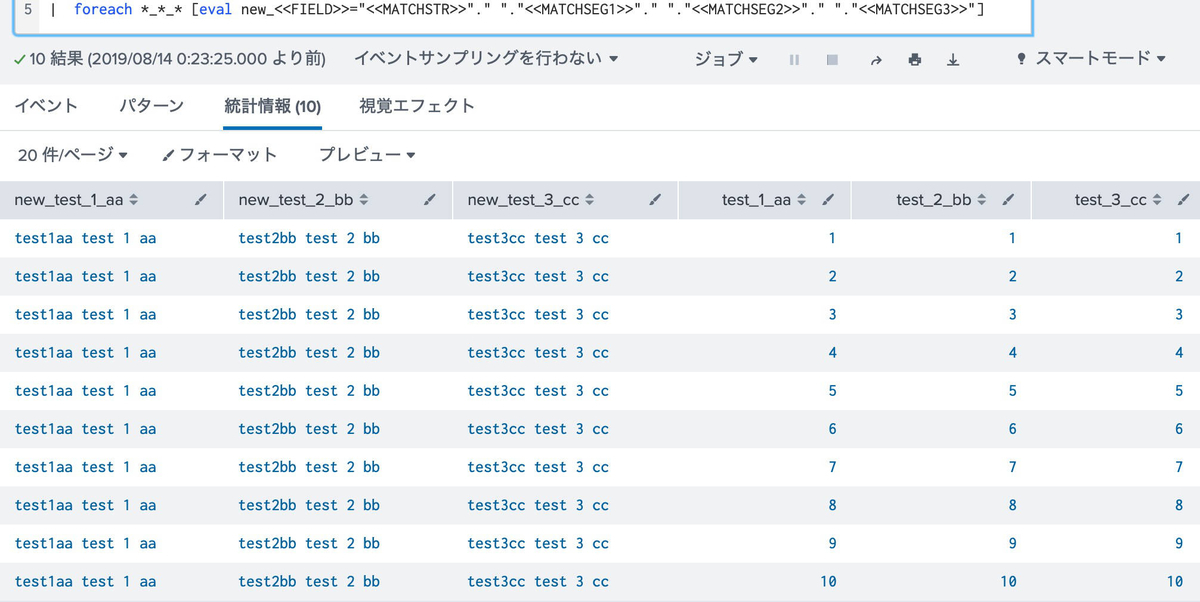Stop the search job
The height and width of the screenshot is (602, 1200).
coord(832,59)
